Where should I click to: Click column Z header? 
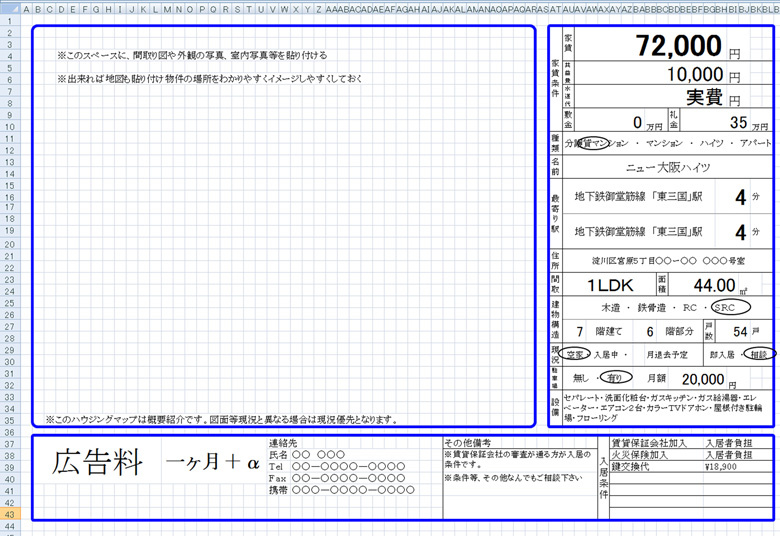[x=318, y=10]
